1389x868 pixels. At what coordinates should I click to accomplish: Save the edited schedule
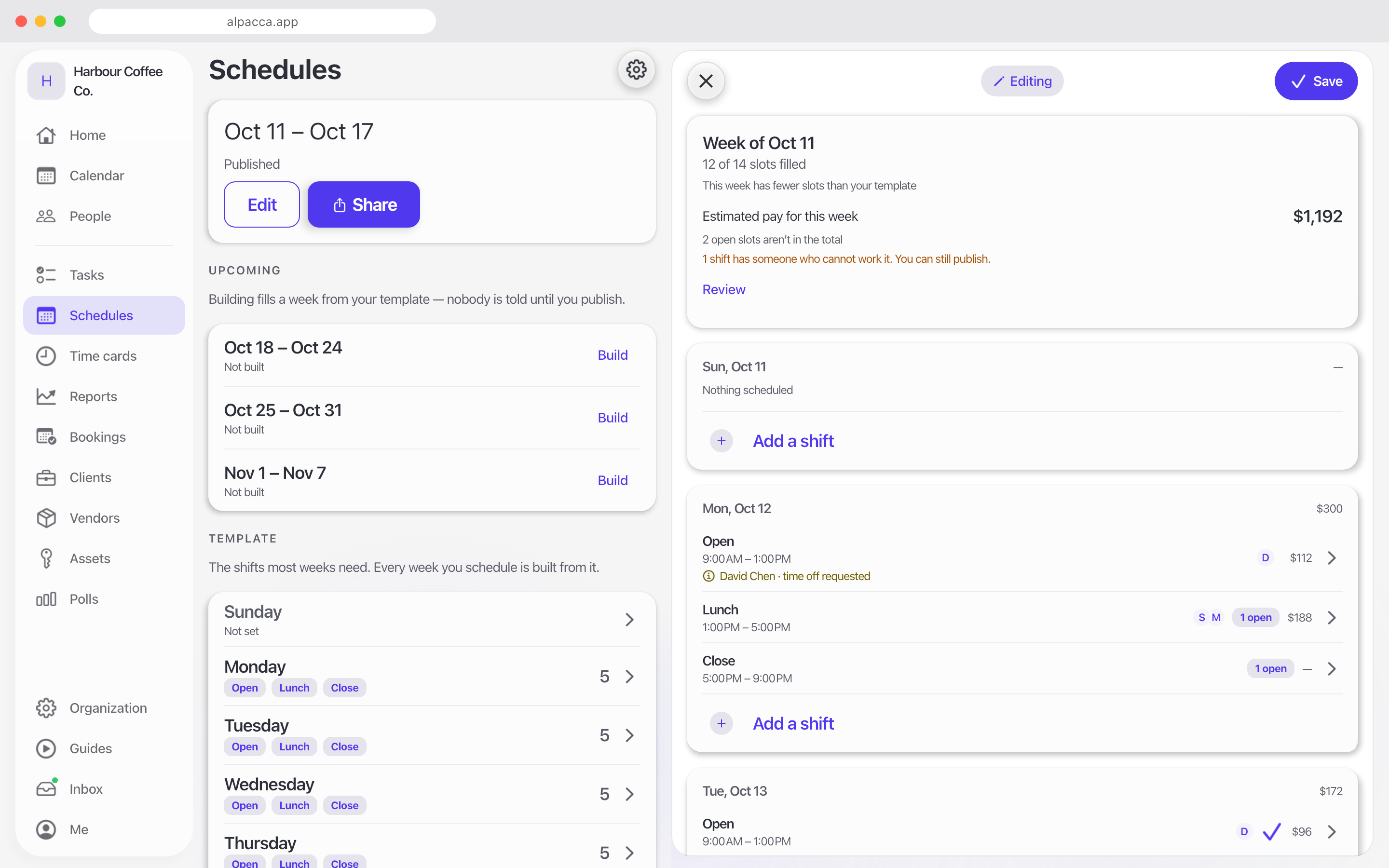tap(1316, 81)
